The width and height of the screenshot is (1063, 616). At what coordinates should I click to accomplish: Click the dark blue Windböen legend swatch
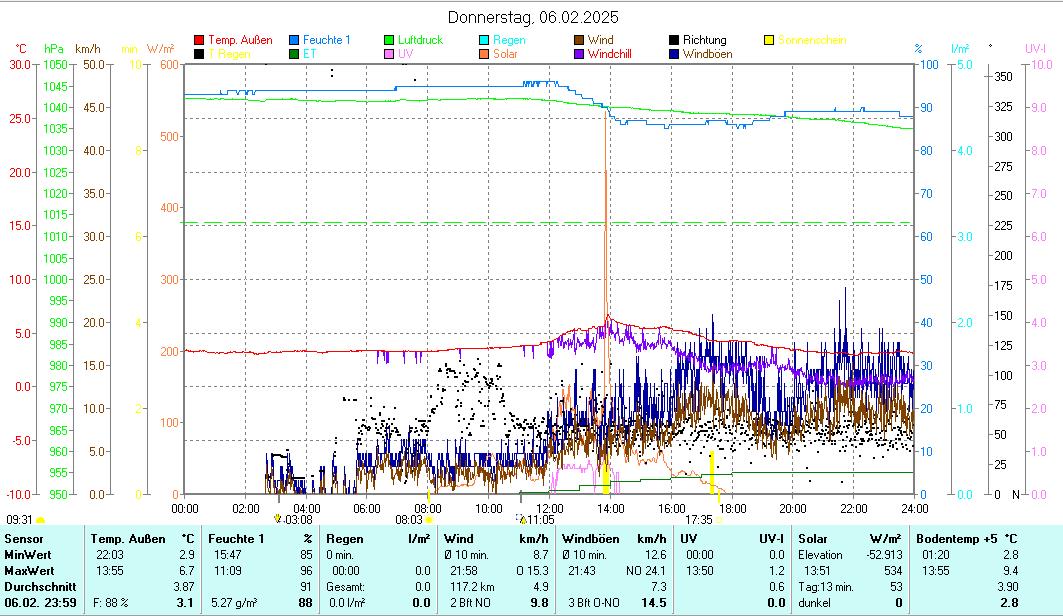click(x=674, y=54)
